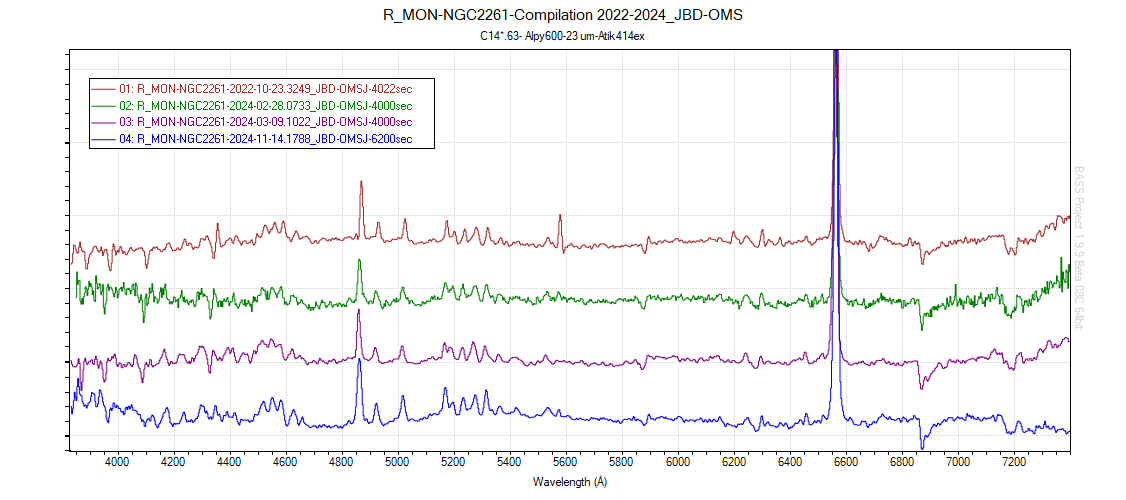
Task: Click the 6000 tick label on x-axis
Action: pos(678,463)
